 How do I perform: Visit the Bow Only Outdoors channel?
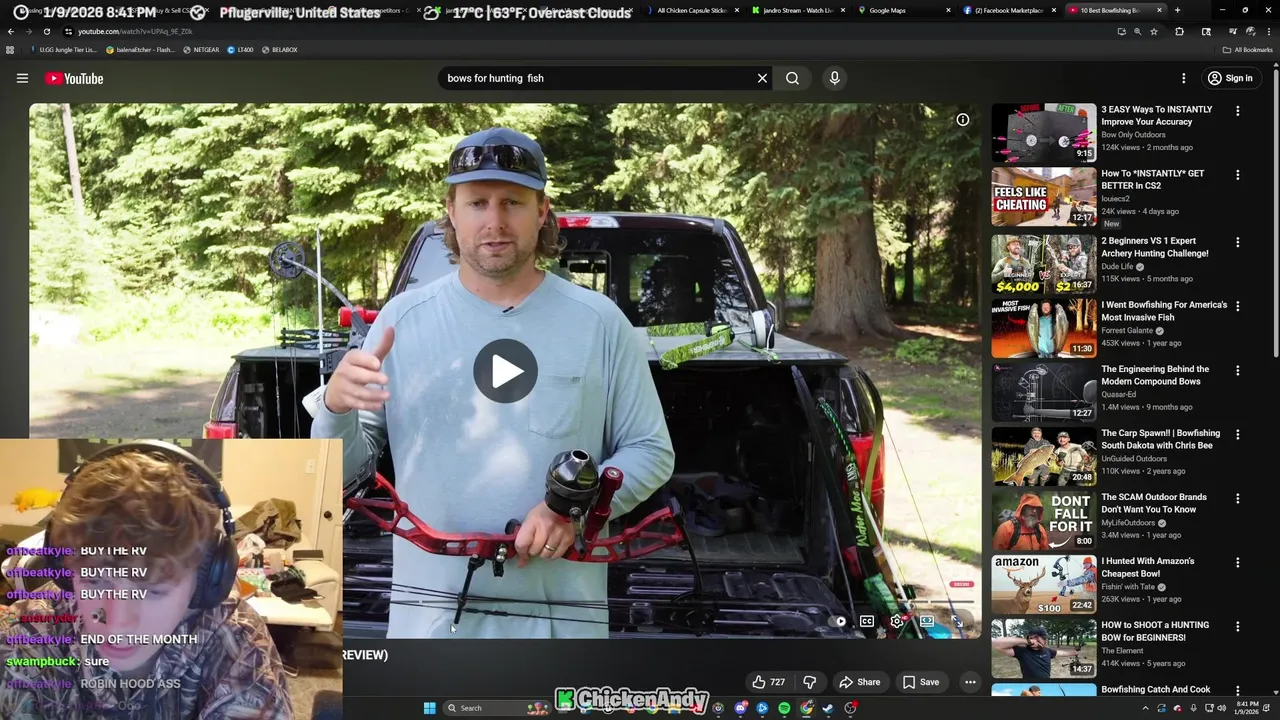[x=1133, y=135]
